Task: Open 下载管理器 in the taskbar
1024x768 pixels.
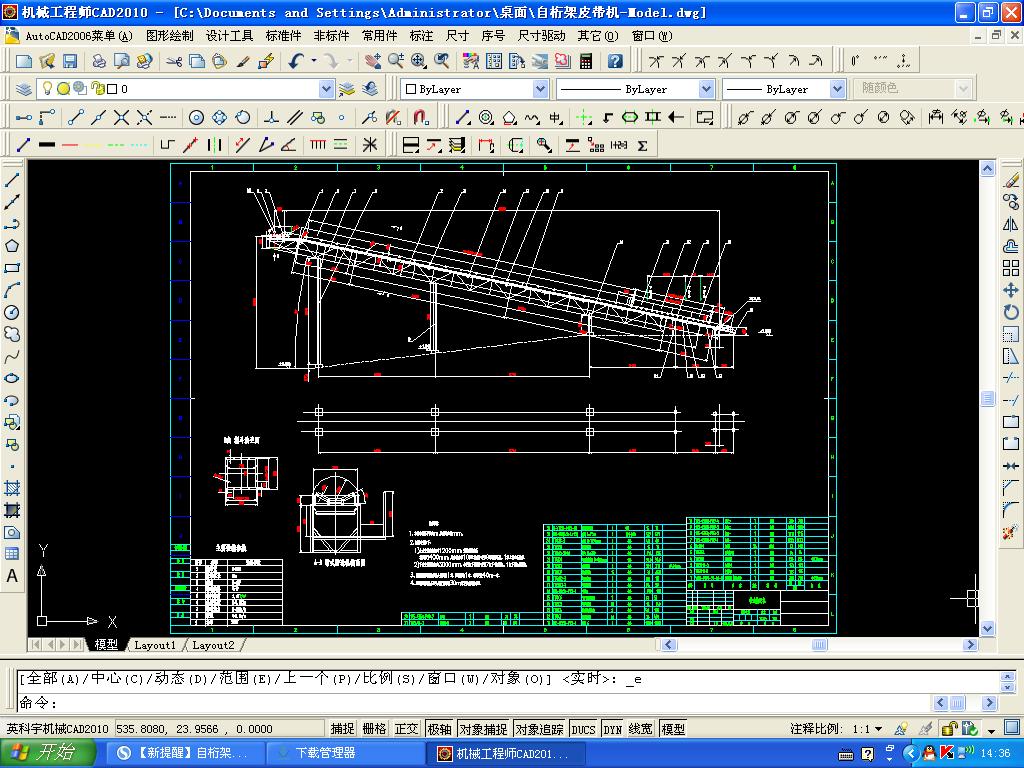Action: point(324,753)
